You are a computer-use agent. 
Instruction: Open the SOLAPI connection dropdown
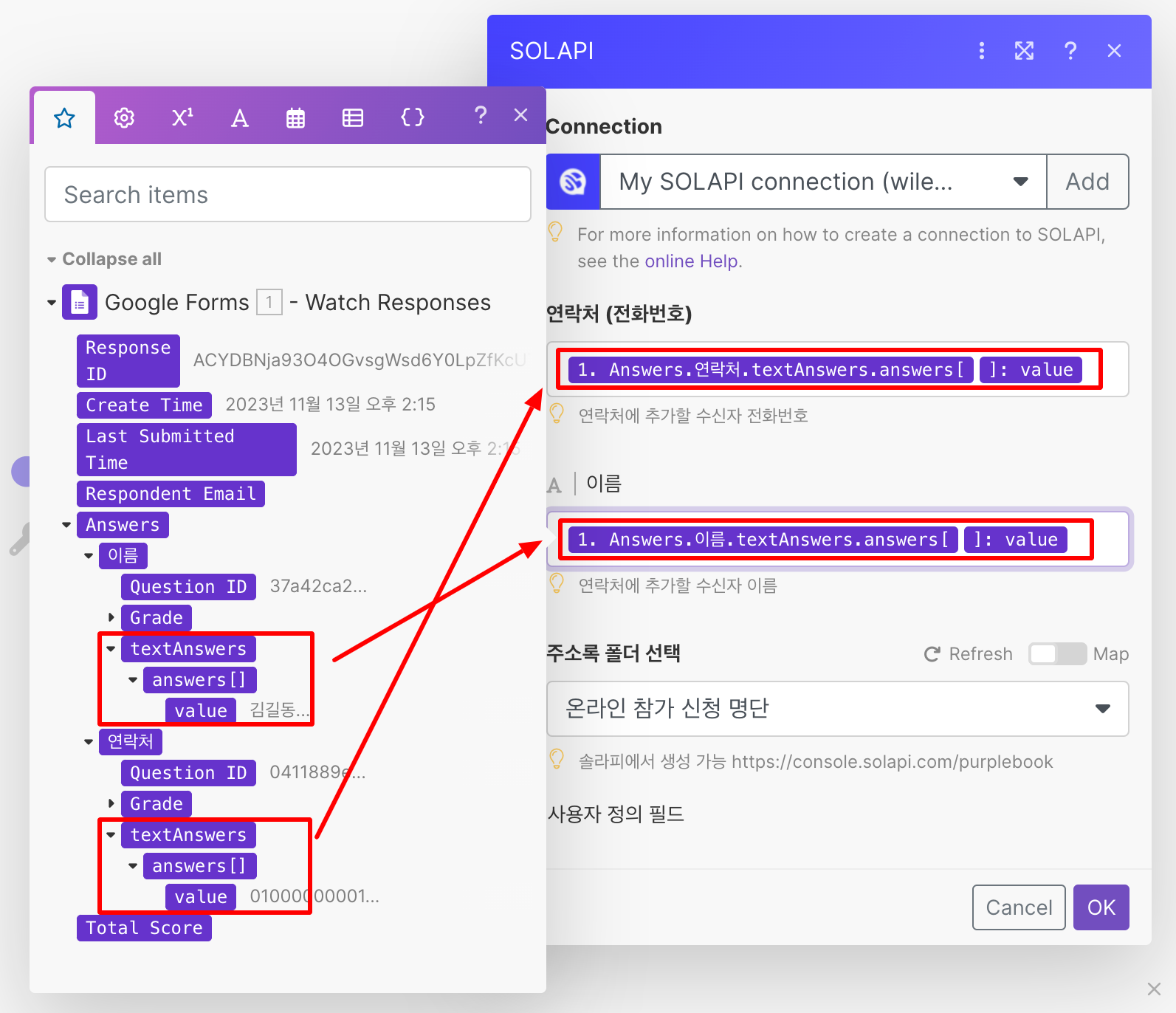tap(823, 182)
